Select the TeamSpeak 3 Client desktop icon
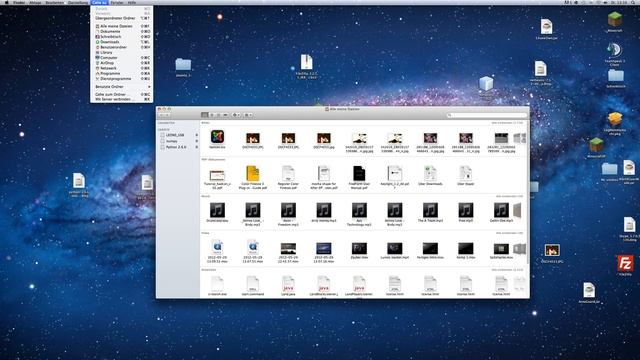Image resolution: width=640 pixels, height=360 pixels. click(x=614, y=50)
